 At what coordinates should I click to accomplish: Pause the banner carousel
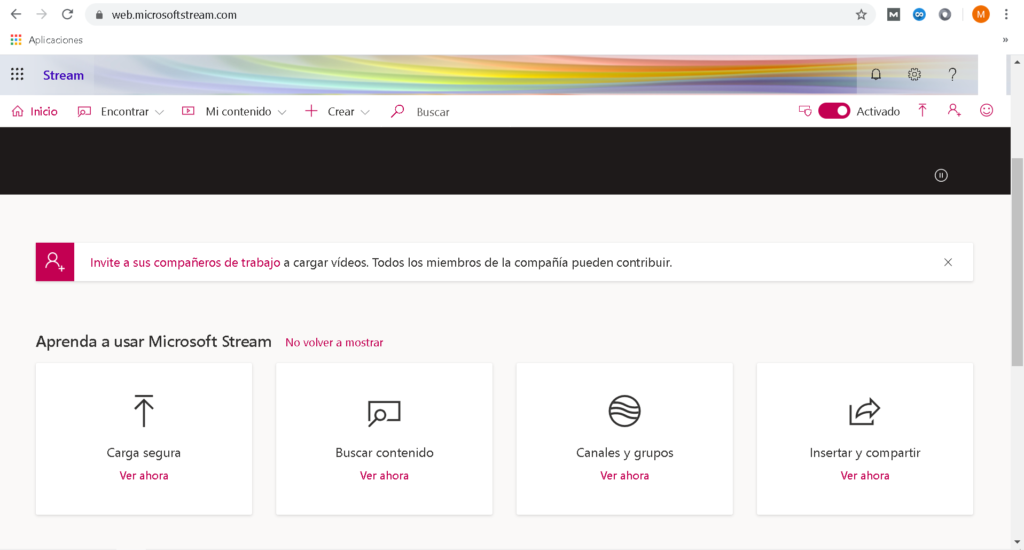[x=941, y=175]
